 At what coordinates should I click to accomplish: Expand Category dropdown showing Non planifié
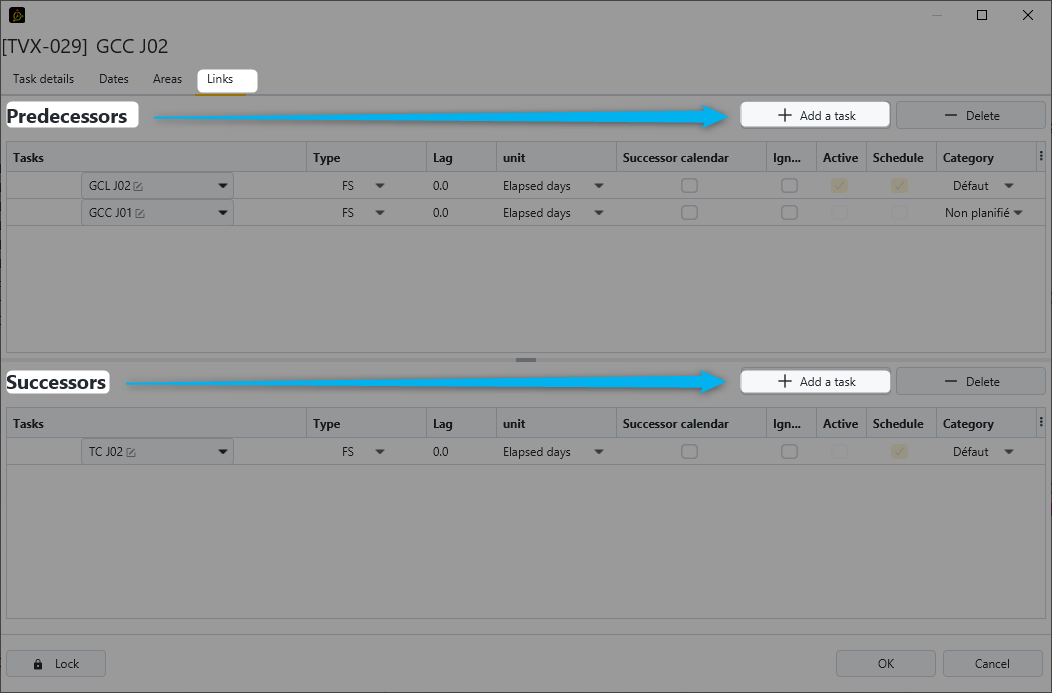click(1017, 213)
